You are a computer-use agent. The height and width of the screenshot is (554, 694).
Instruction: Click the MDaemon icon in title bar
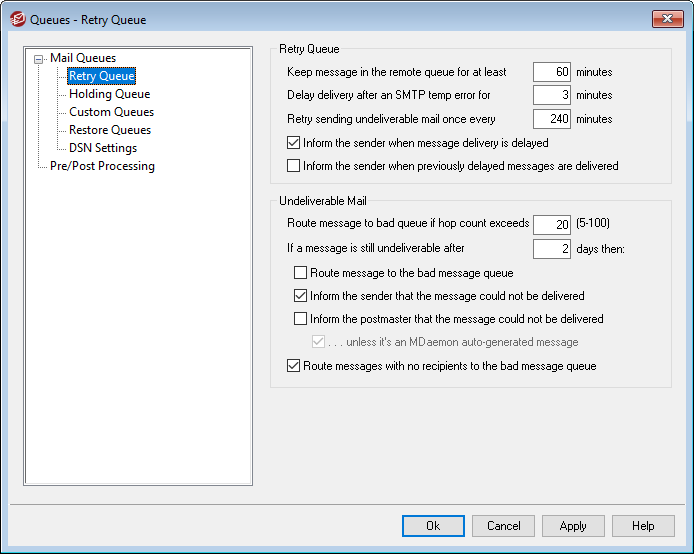click(15, 19)
